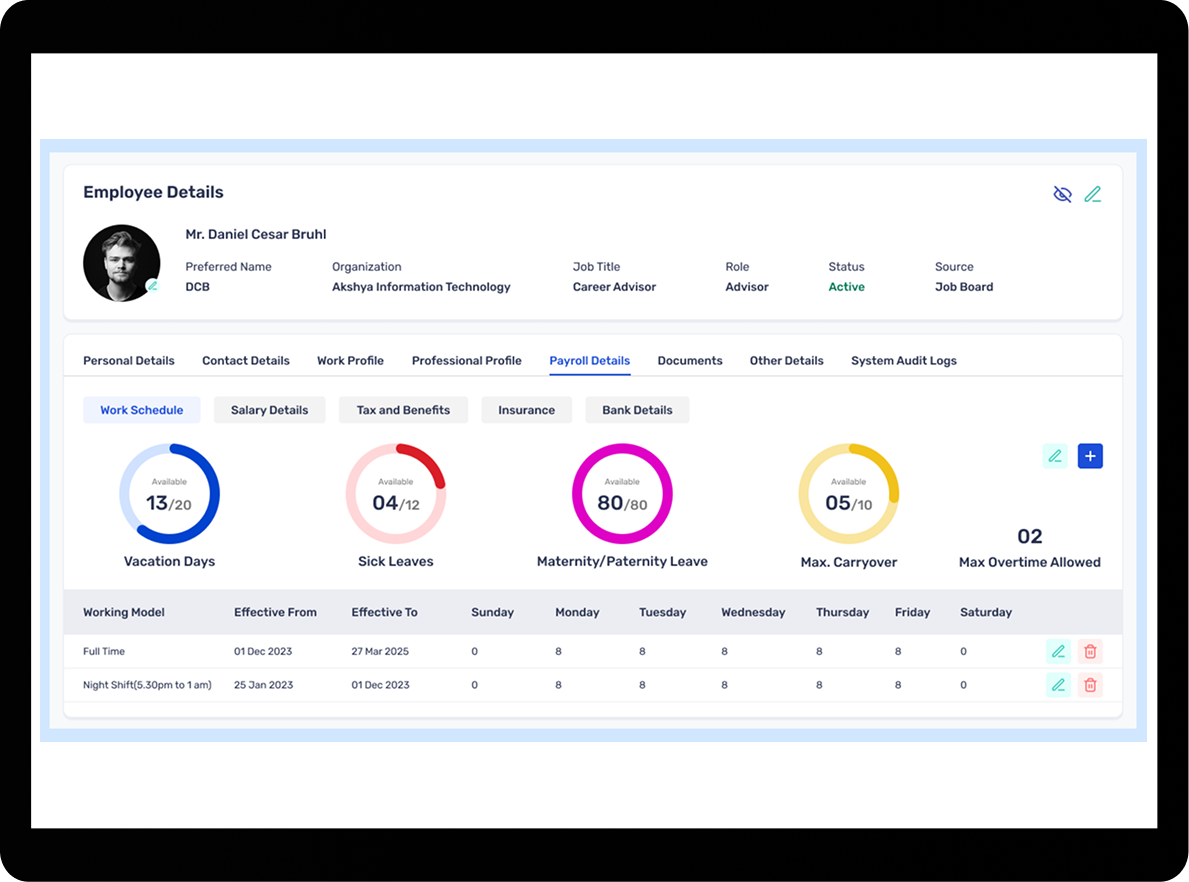The height and width of the screenshot is (882, 1189).
Task: Click Daniel's profile photo thumbnail
Action: tap(121, 263)
